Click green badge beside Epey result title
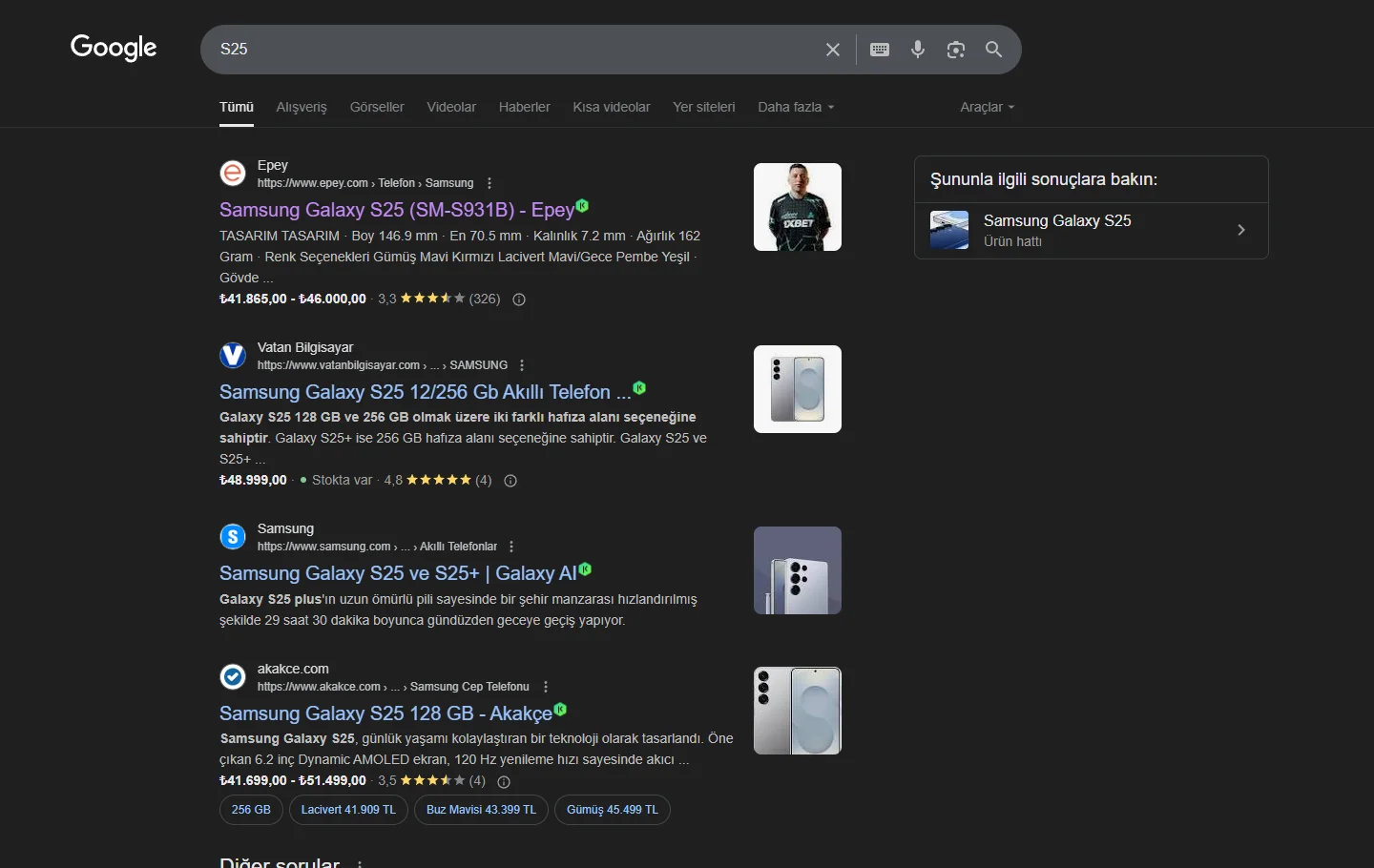Image resolution: width=1374 pixels, height=868 pixels. (x=582, y=205)
